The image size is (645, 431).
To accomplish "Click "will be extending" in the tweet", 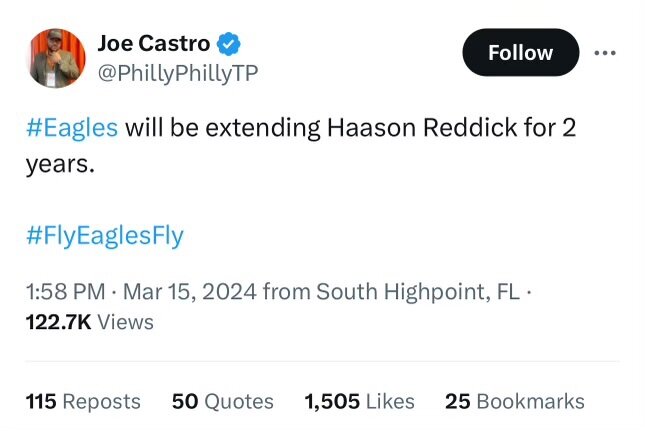I will pyautogui.click(x=220, y=128).
